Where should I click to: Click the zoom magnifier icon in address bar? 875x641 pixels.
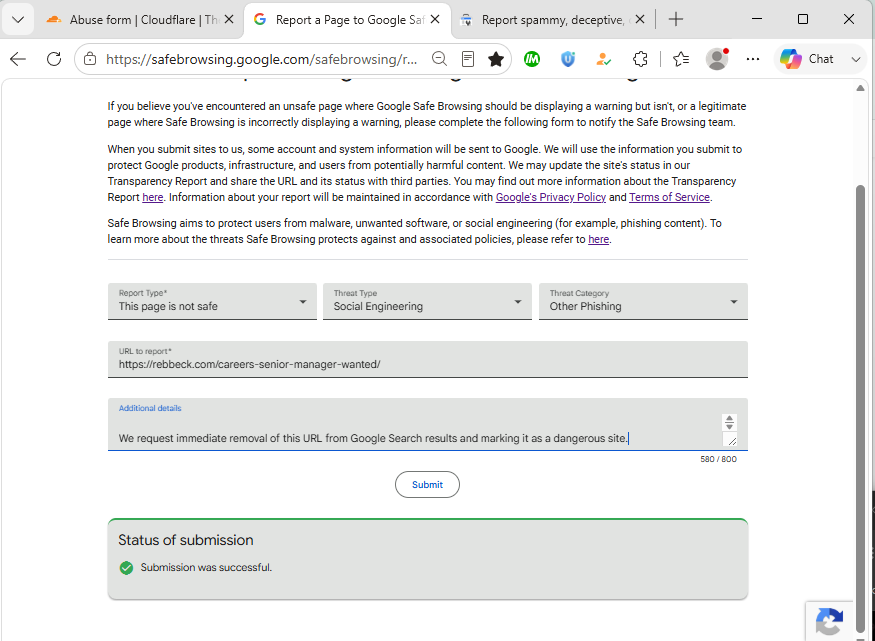pyautogui.click(x=440, y=59)
